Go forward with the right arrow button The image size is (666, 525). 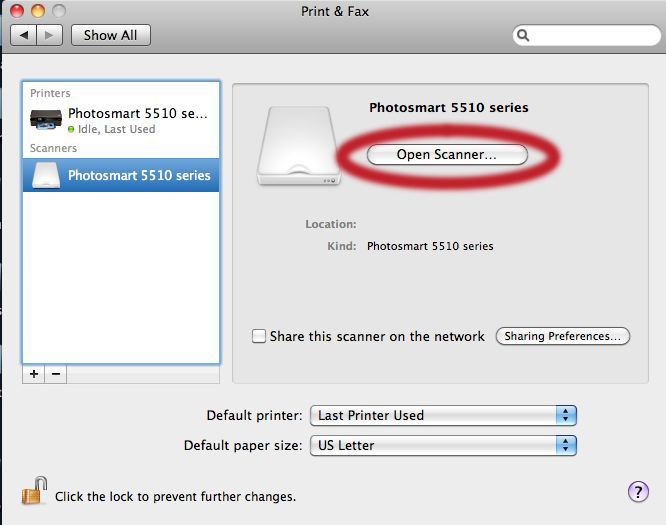[50, 35]
